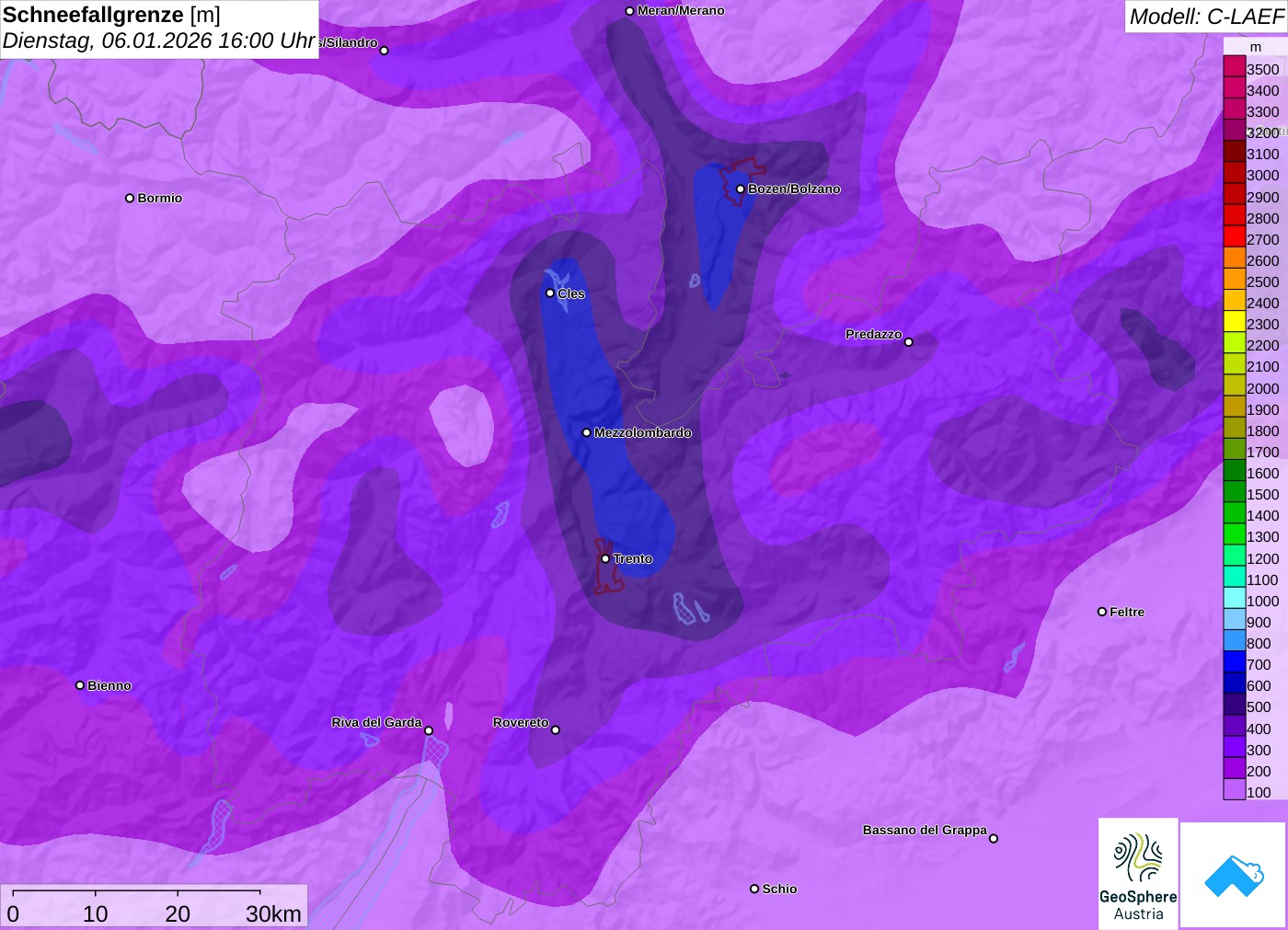Select the 3500 m legend color swatch
This screenshot has height=930, width=1288.
click(x=1235, y=66)
